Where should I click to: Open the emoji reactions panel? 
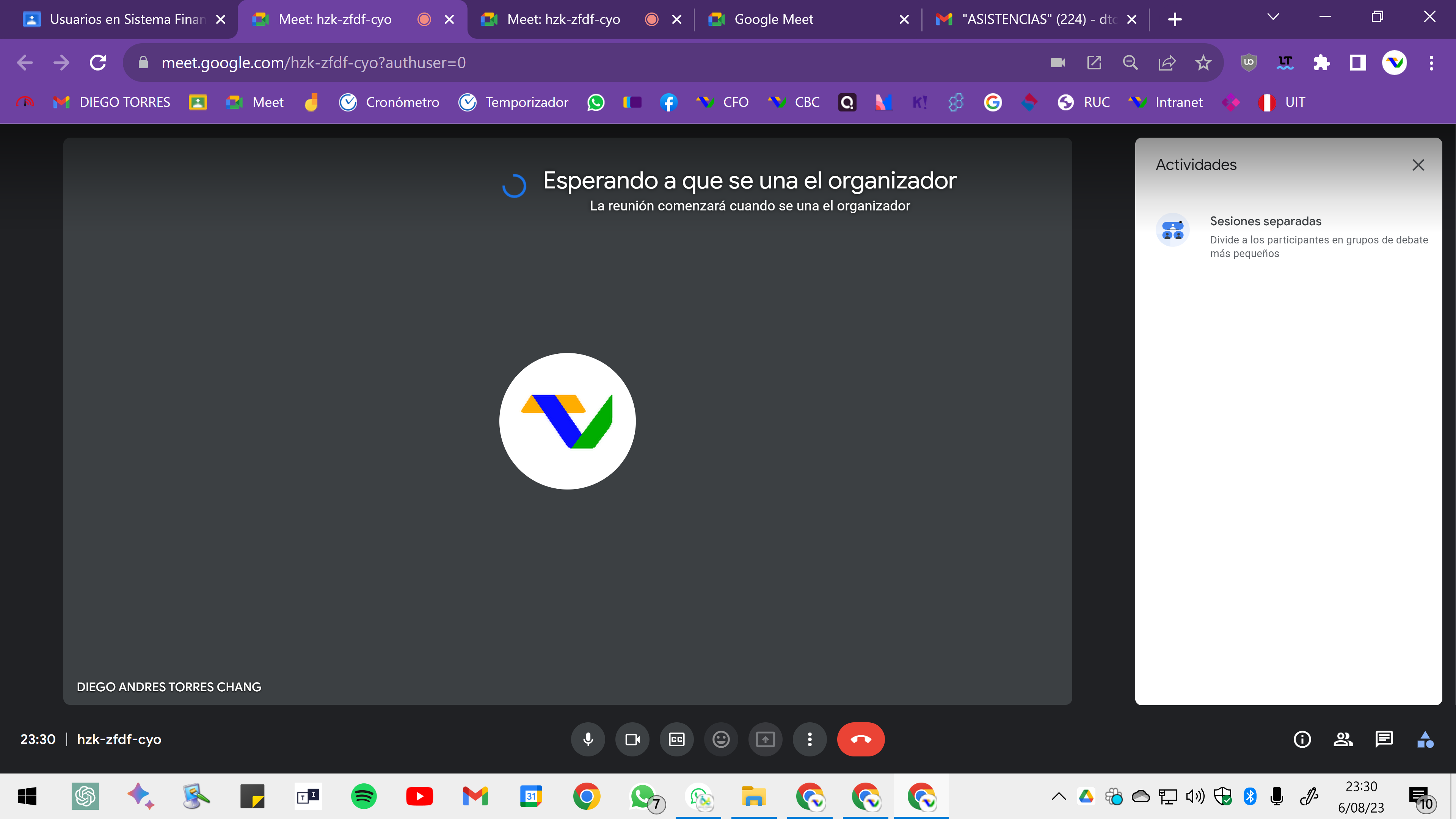pyautogui.click(x=721, y=739)
